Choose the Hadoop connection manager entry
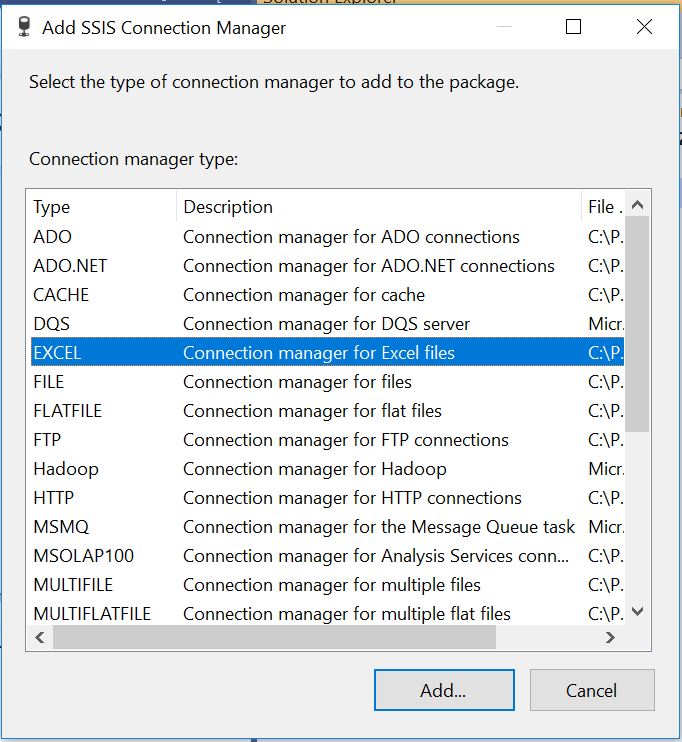 click(328, 469)
